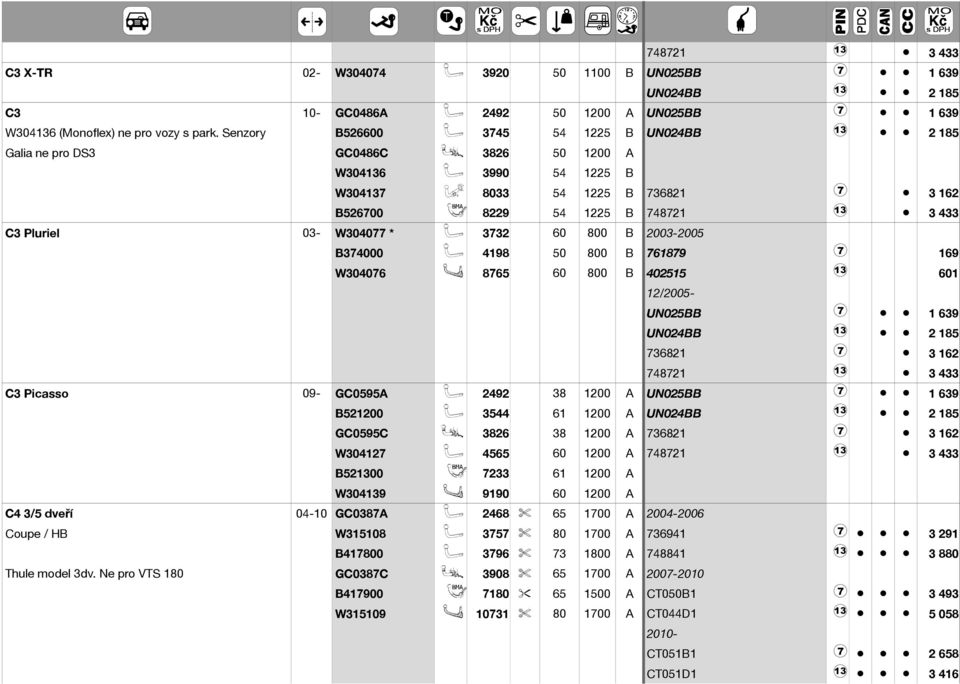Screen dimensions: 960x684
Task: Click the wiring price 5 058
Action: [943, 614]
